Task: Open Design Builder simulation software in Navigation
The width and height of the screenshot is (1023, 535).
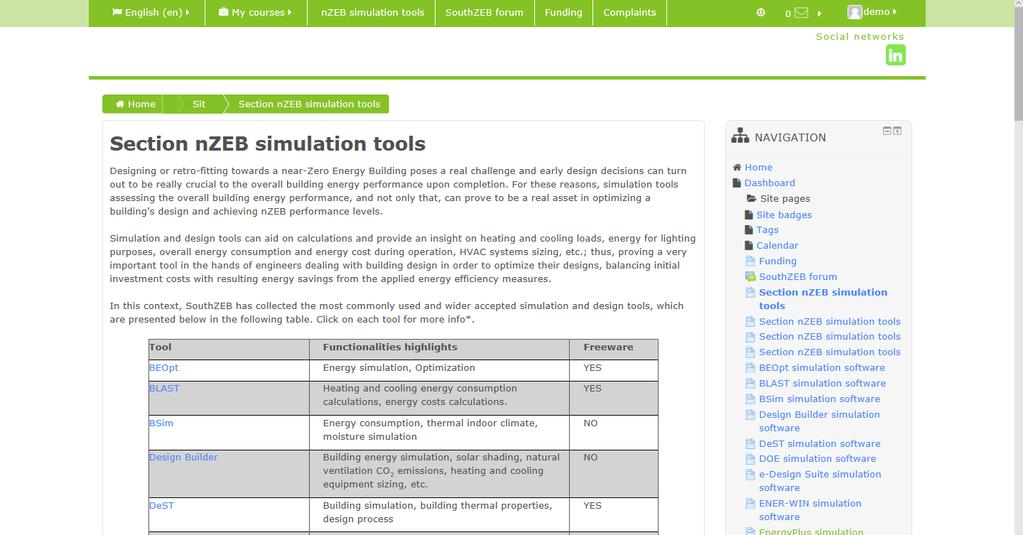Action: click(819, 421)
